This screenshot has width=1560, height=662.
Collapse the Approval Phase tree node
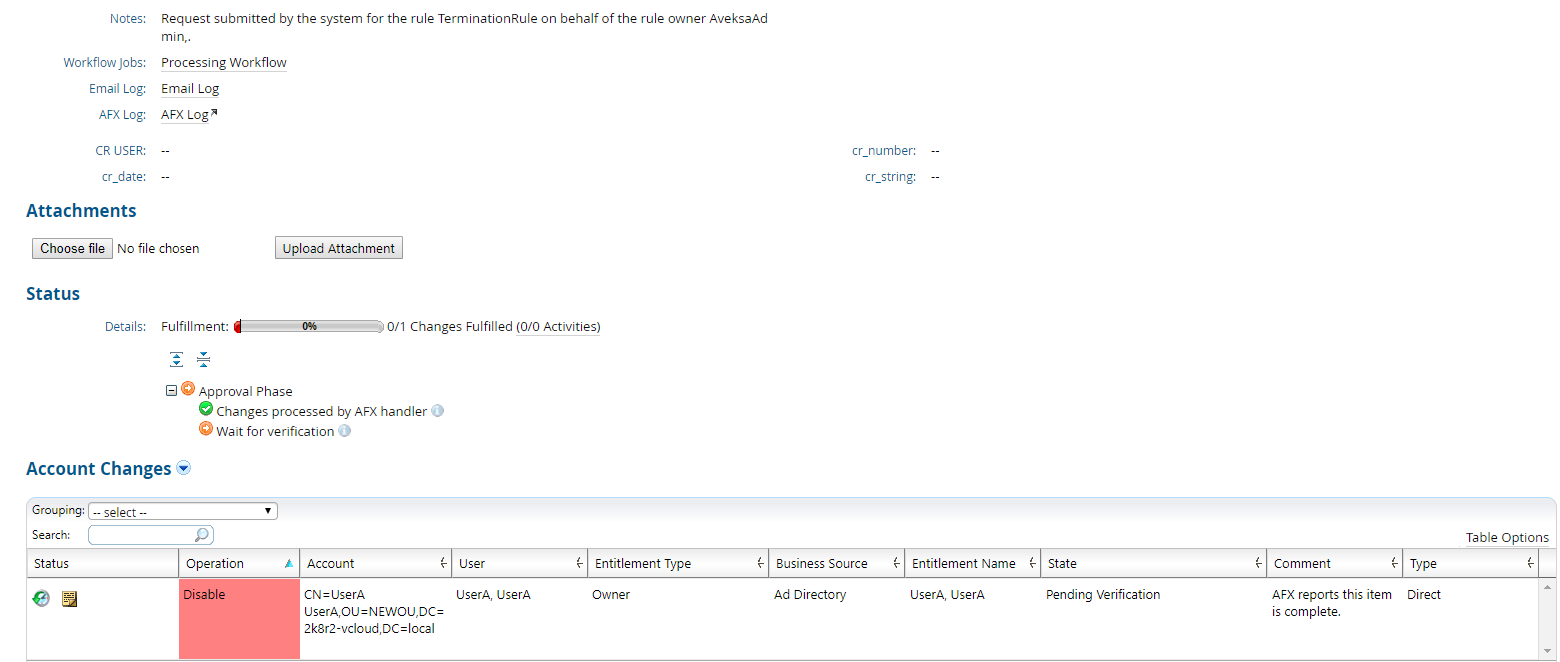[x=171, y=391]
